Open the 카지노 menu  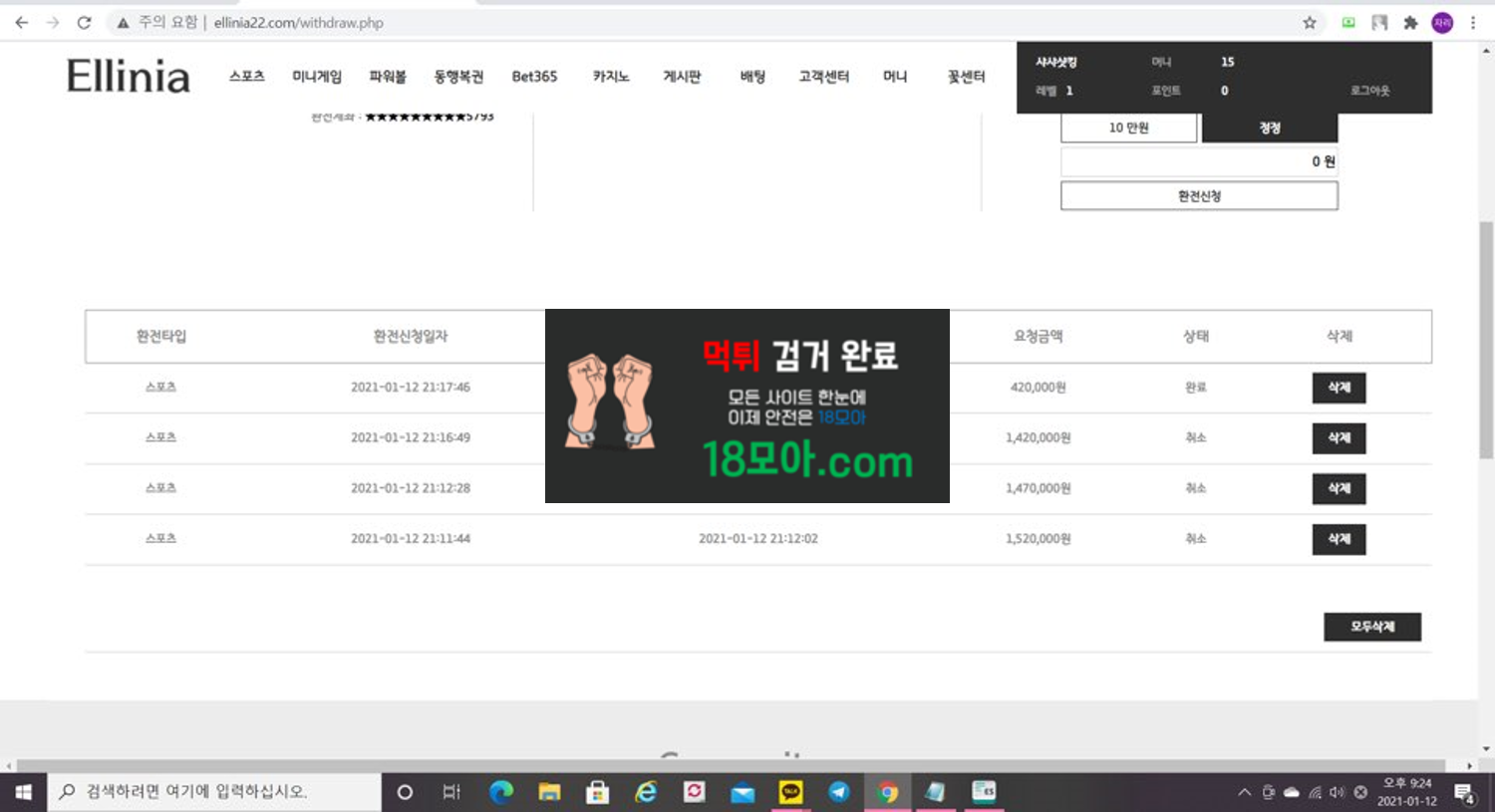tap(611, 77)
